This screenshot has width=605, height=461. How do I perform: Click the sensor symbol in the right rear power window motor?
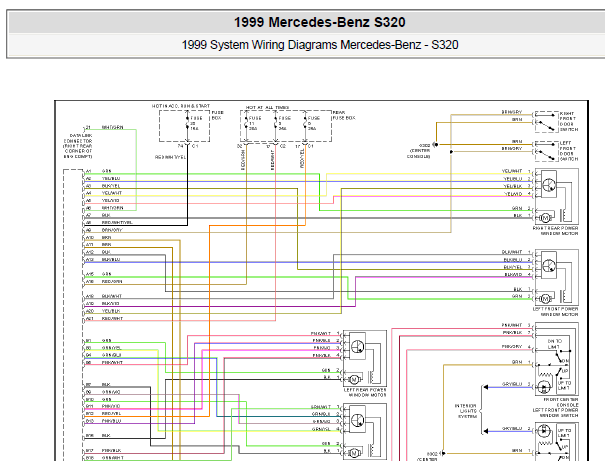point(549,185)
